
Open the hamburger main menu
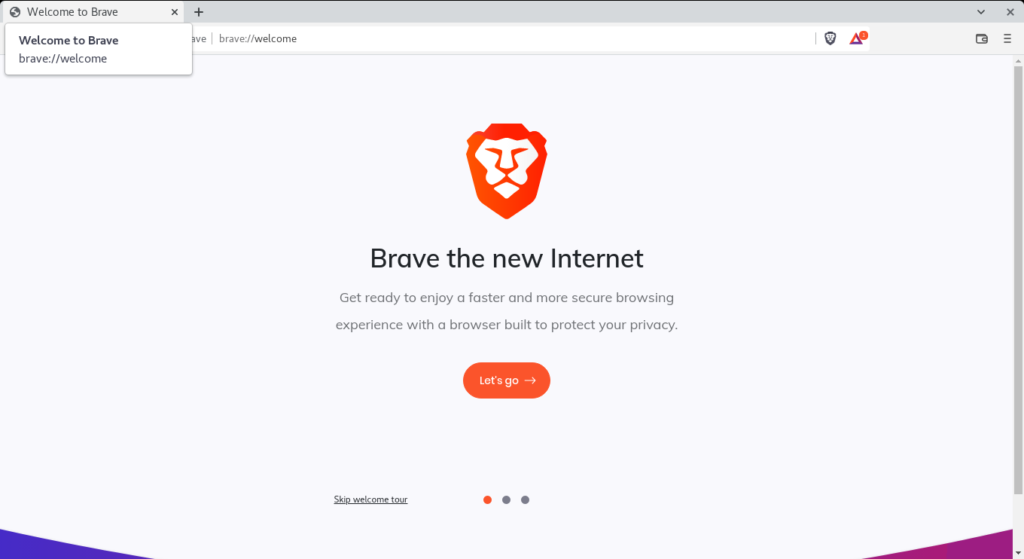(x=1007, y=39)
